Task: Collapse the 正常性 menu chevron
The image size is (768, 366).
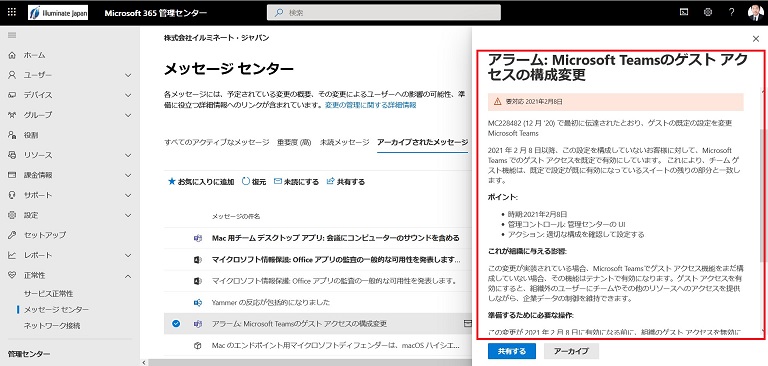Action: point(128,276)
